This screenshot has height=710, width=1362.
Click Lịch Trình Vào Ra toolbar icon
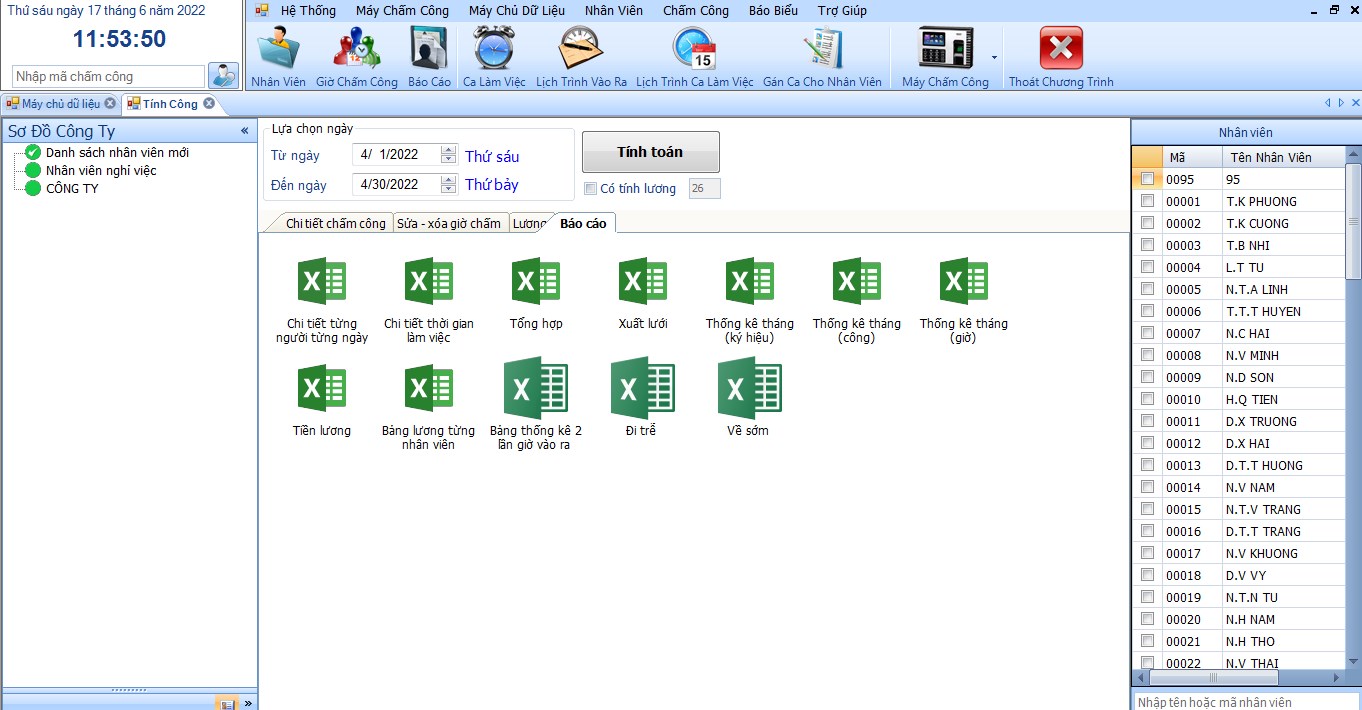[581, 49]
